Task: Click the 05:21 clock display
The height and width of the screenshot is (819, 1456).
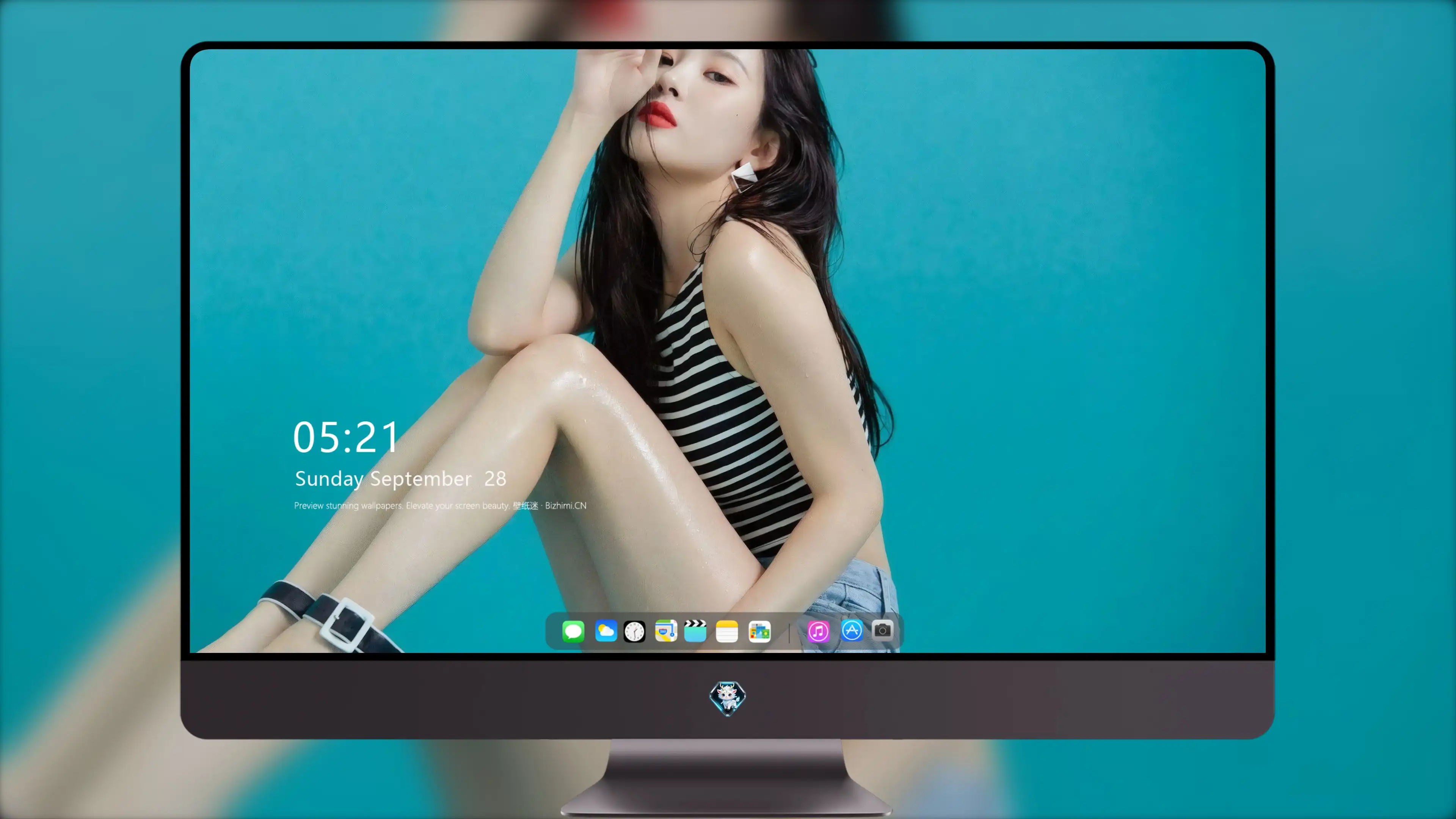Action: 345,438
